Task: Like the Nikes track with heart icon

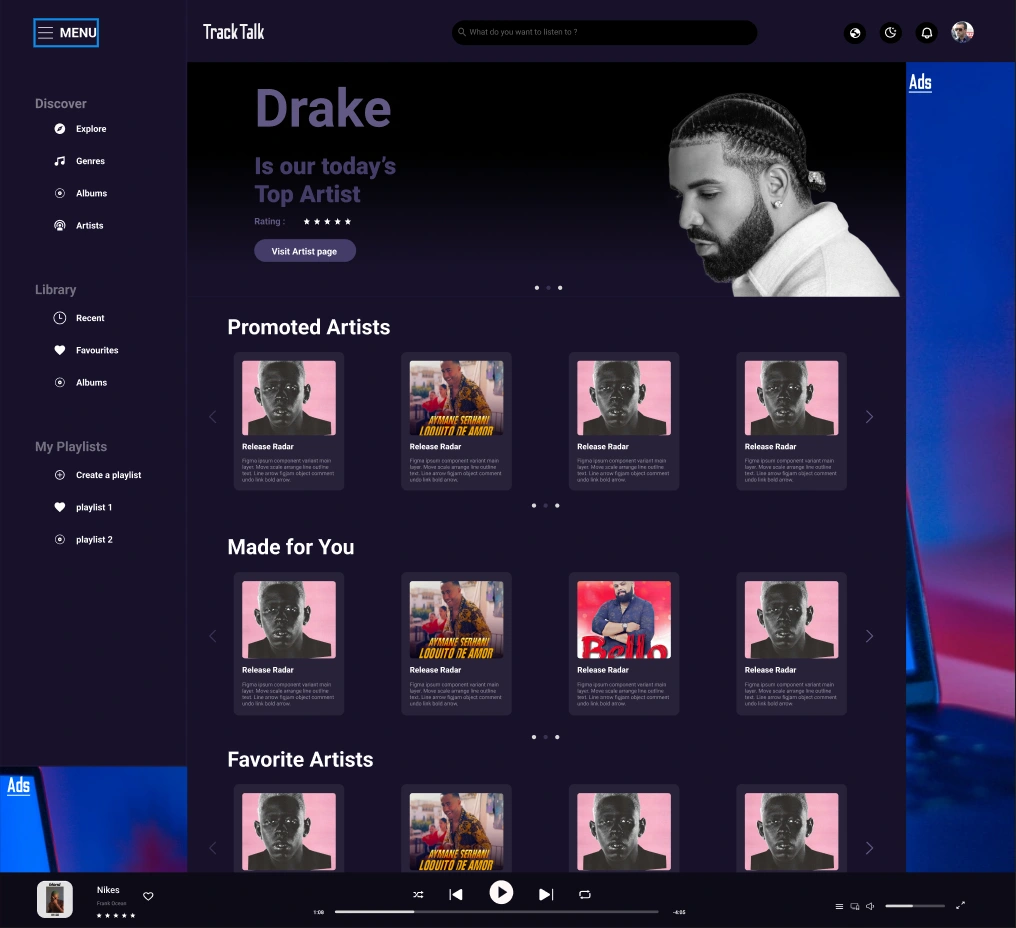Action: pyautogui.click(x=148, y=896)
